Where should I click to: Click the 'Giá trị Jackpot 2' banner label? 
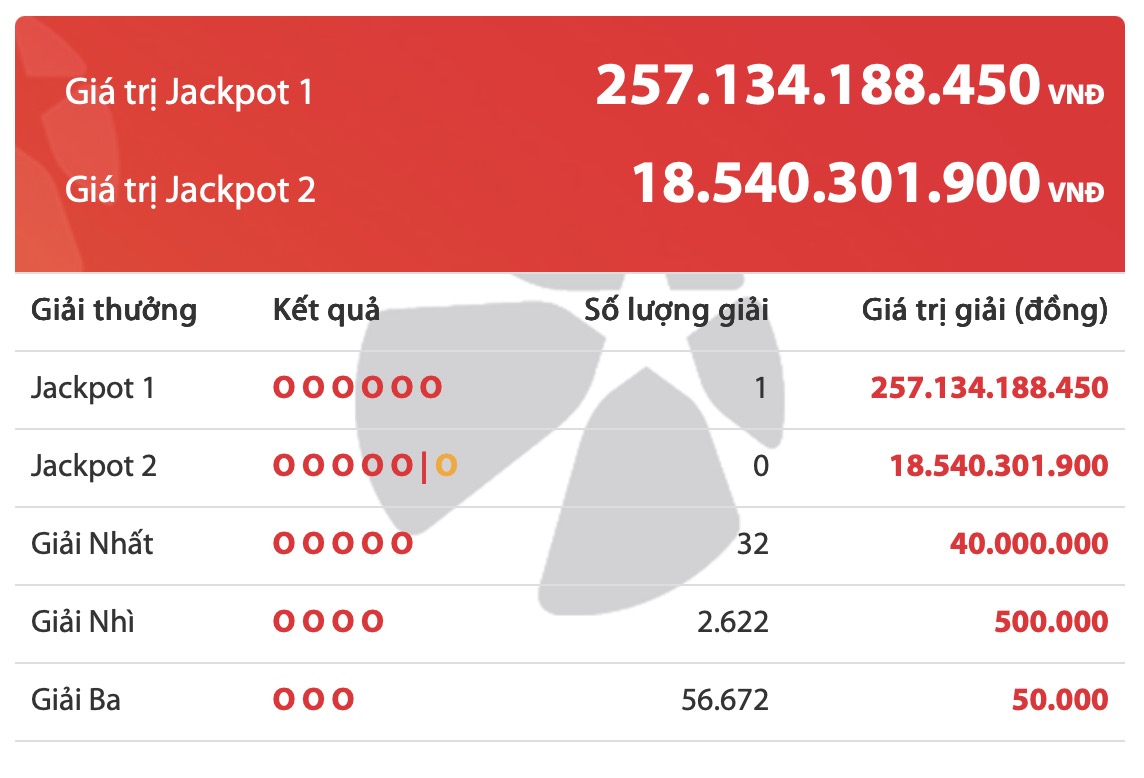pos(190,189)
